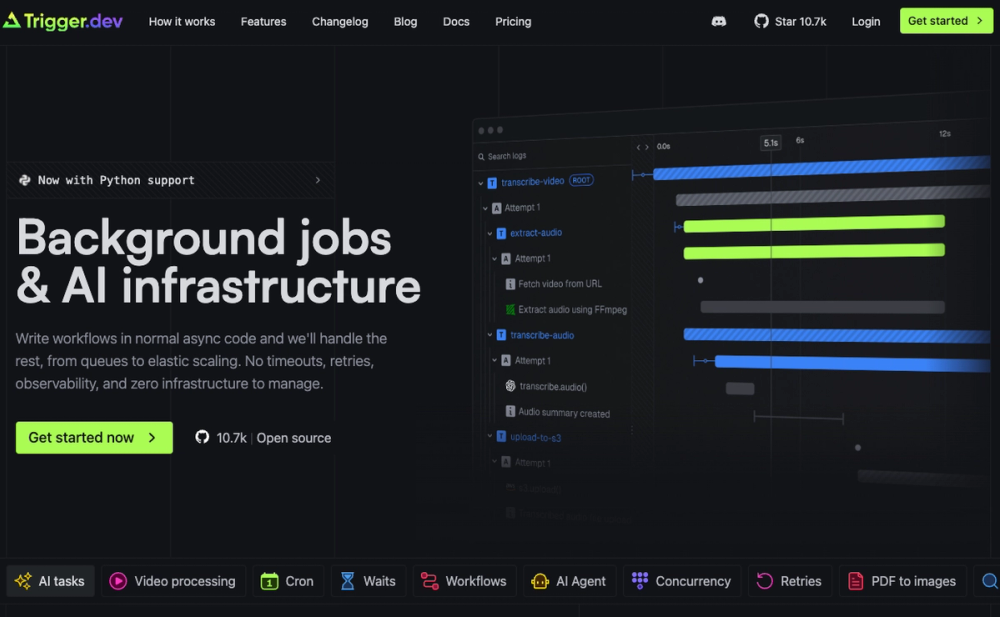Click the right arrow beside 0.0s

(647, 147)
